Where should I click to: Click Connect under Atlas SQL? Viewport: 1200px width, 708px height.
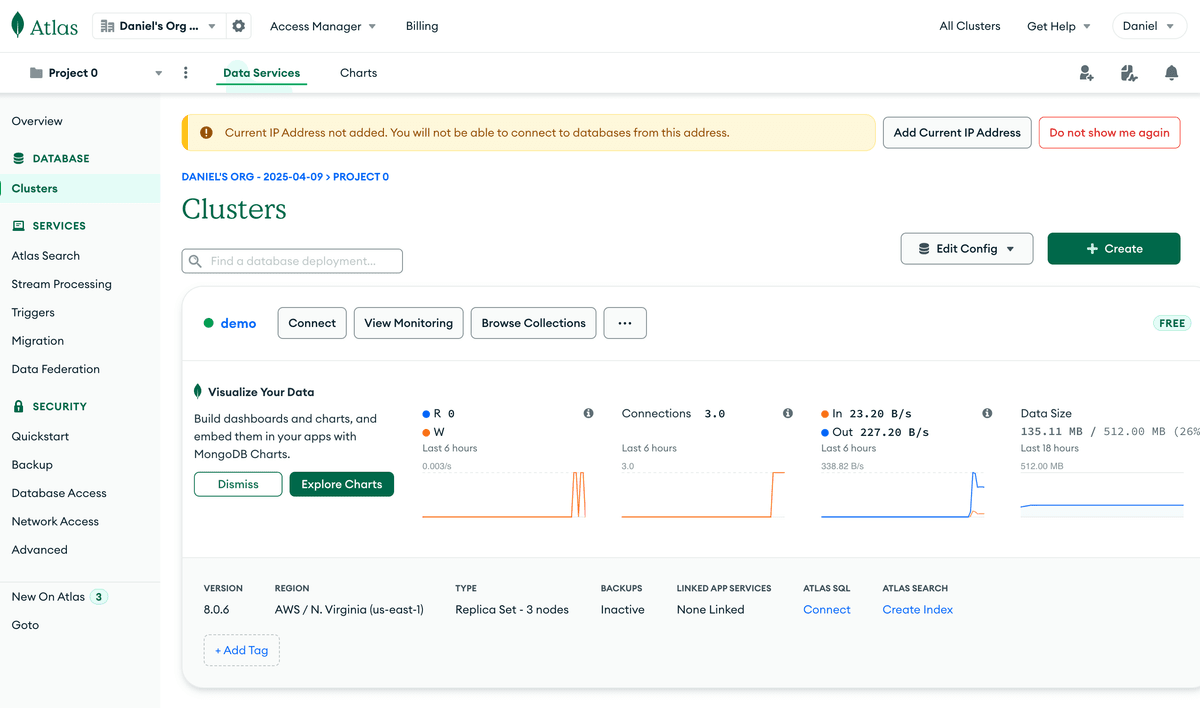[826, 609]
